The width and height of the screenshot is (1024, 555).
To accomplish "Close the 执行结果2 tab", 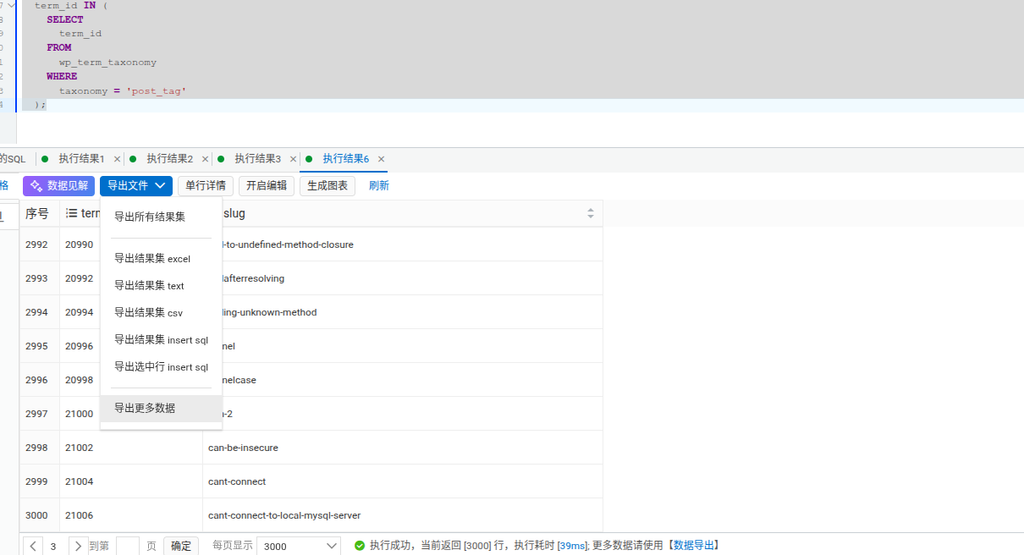I will tap(205, 159).
